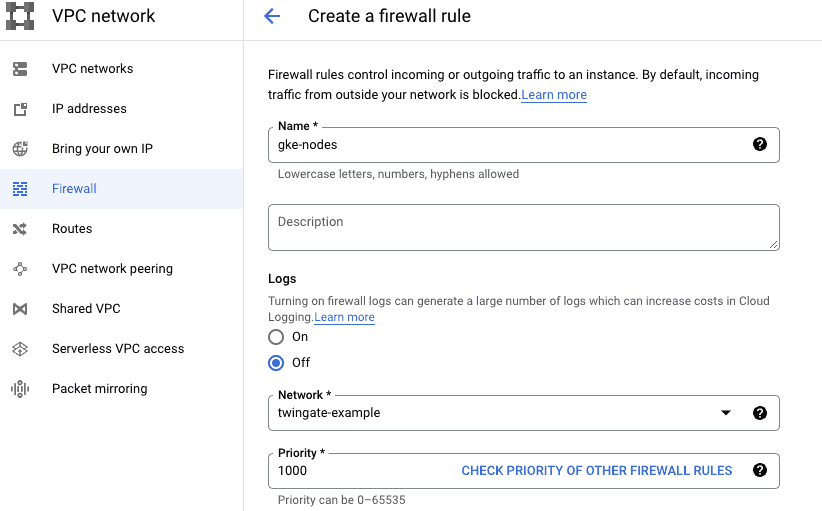The height and width of the screenshot is (511, 822).
Task: Click the help icon in the Name field
Action: point(759,144)
